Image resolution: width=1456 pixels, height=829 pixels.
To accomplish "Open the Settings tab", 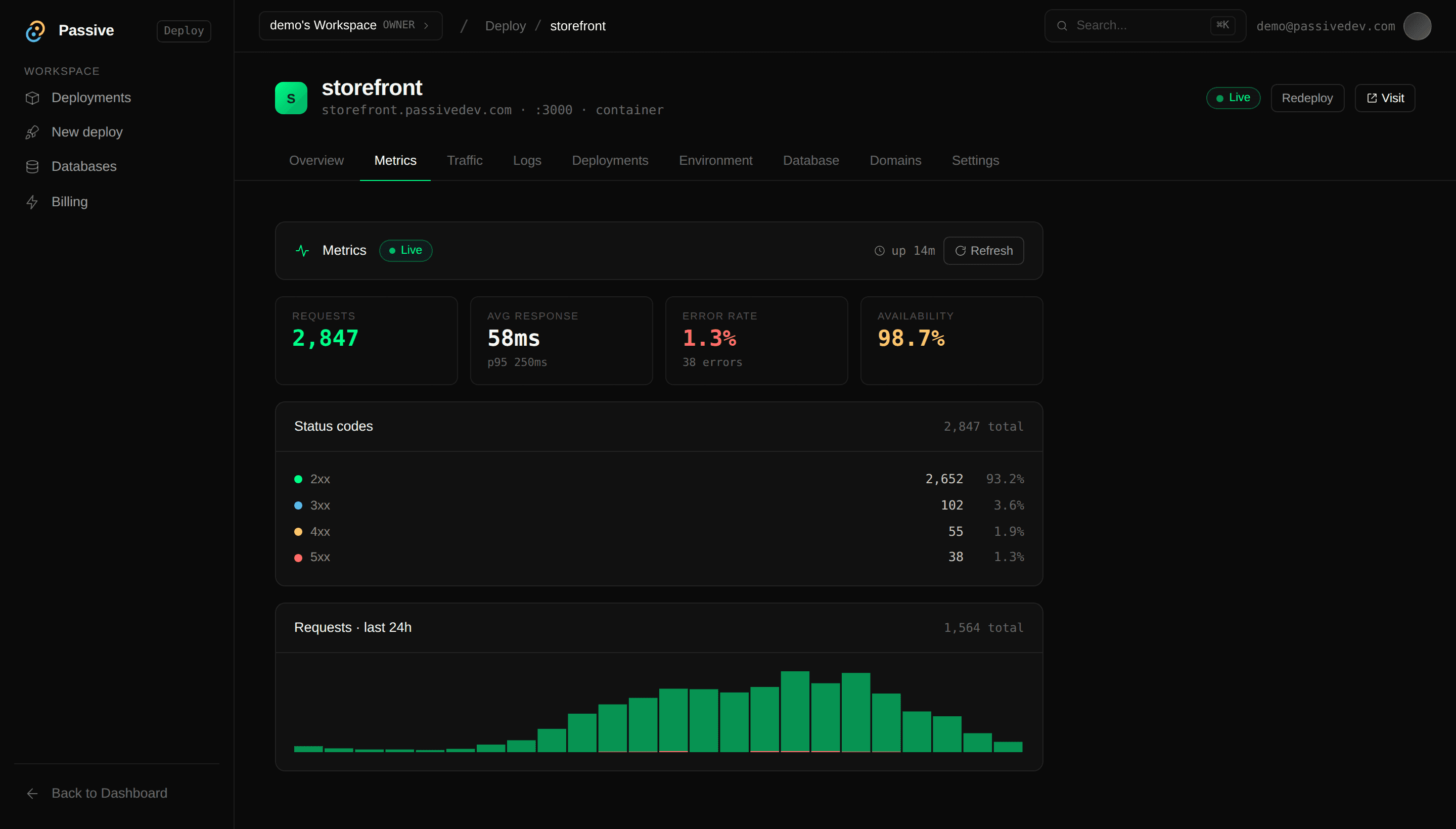I will pos(975,161).
